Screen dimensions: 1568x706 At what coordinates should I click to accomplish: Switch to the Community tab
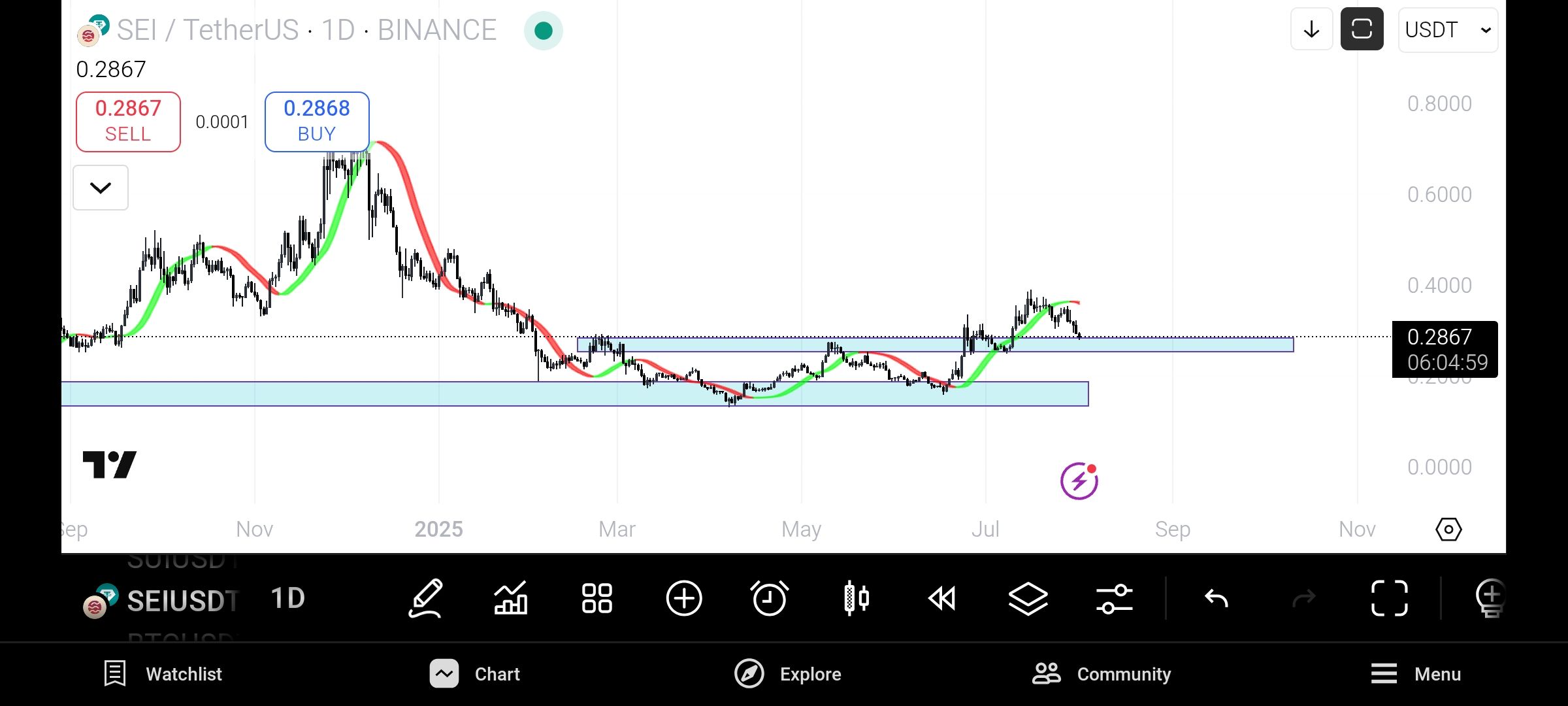[x=1102, y=674]
